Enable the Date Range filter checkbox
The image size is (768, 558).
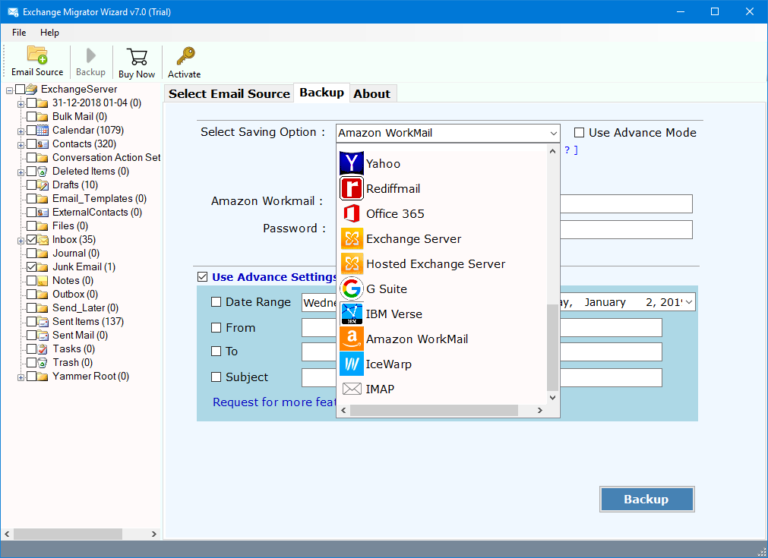click(x=216, y=302)
